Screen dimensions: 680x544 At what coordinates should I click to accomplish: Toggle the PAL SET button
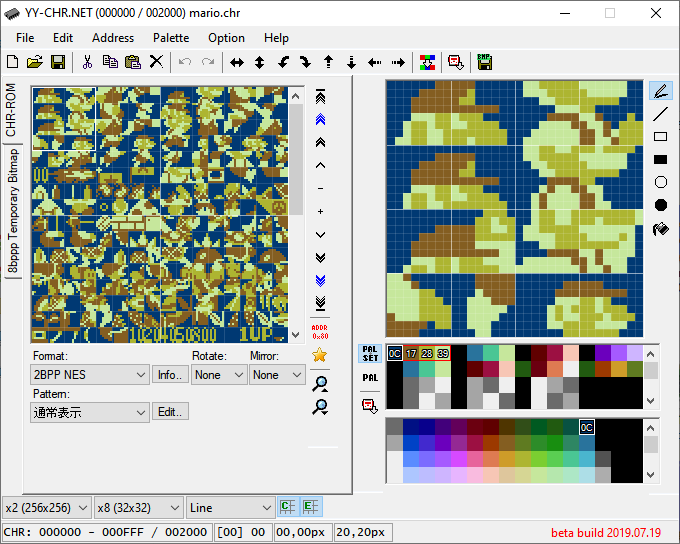[x=370, y=354]
